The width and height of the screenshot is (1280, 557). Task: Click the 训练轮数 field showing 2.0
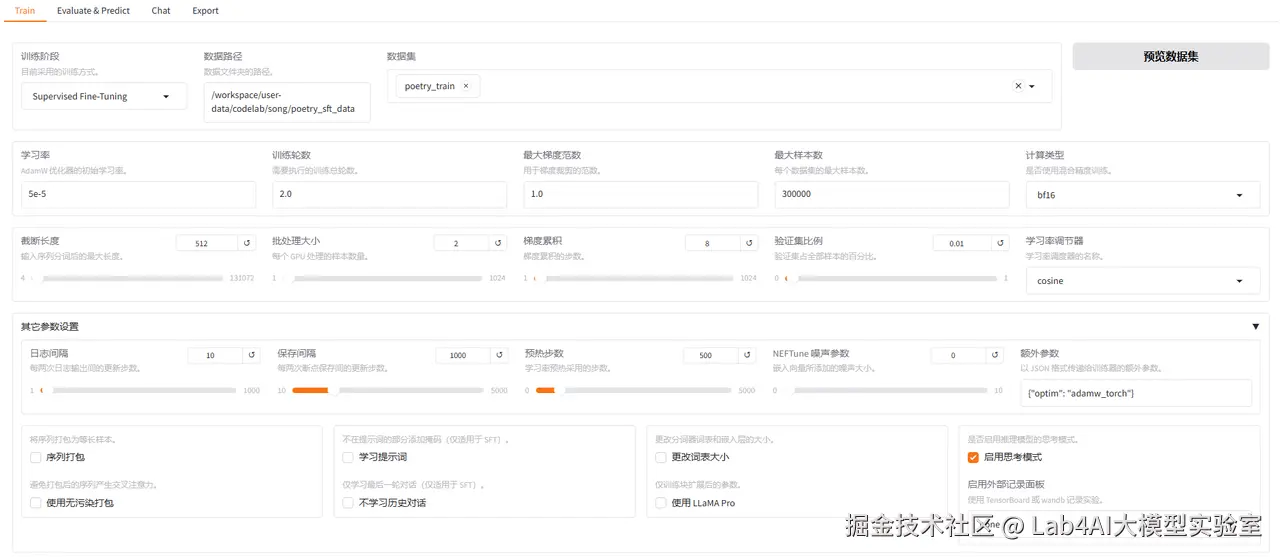389,194
